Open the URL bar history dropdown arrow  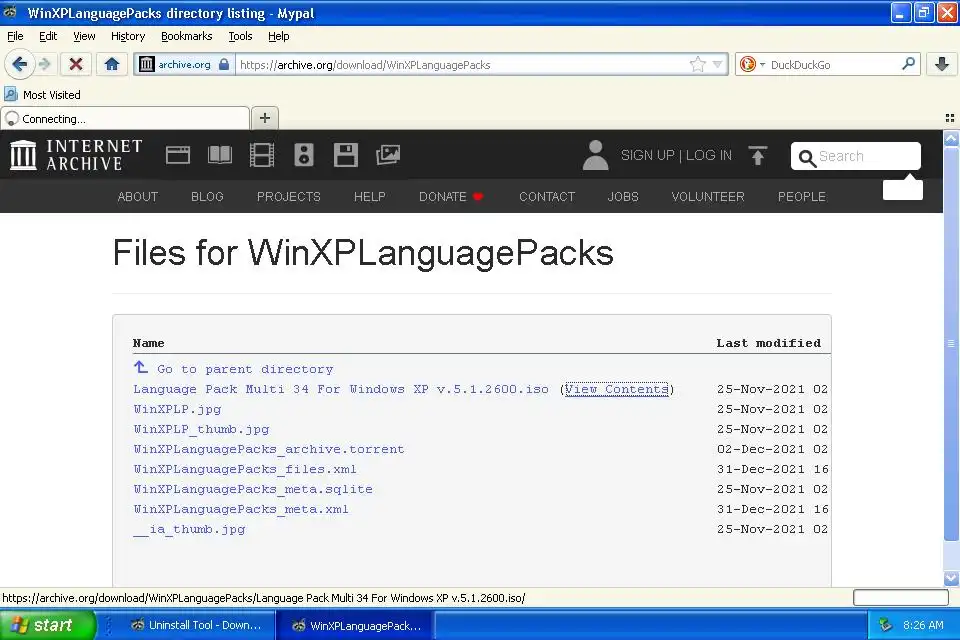[x=718, y=64]
